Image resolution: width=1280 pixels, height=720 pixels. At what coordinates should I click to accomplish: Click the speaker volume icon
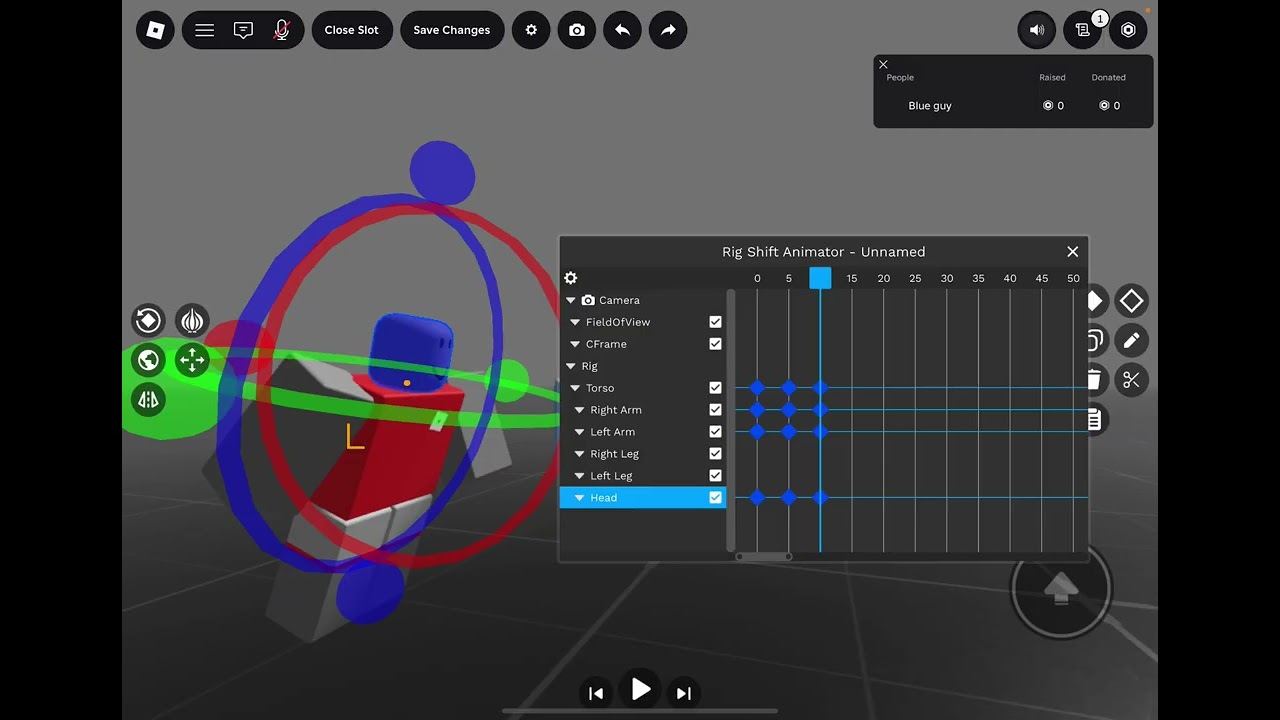[1037, 30]
